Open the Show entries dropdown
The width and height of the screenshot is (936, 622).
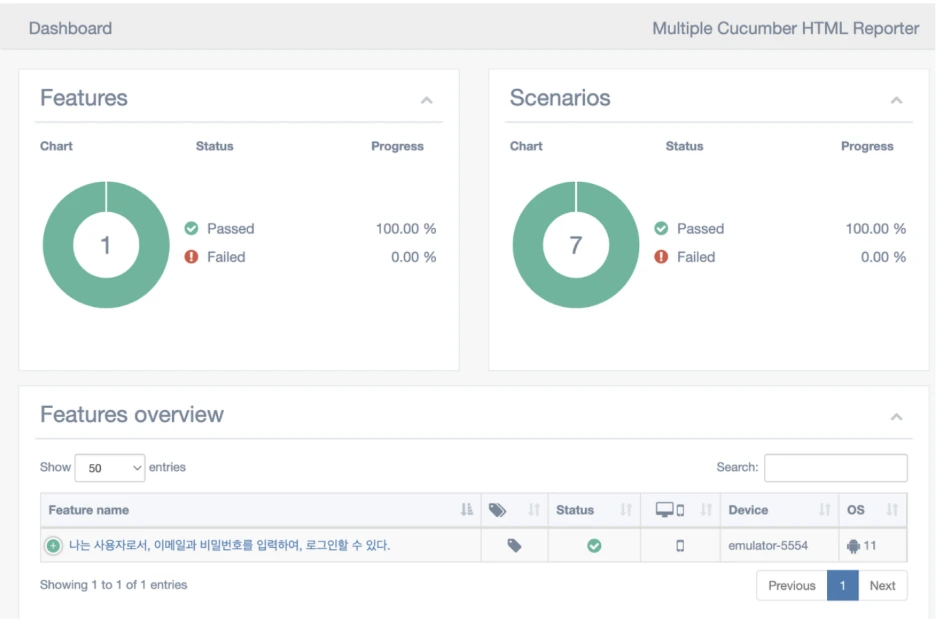click(x=110, y=468)
